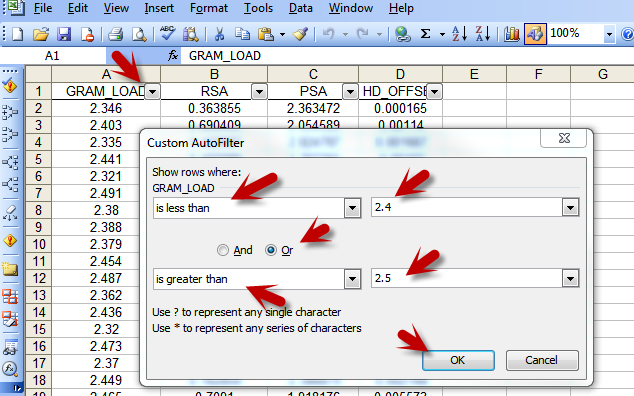Open the Chart Wizard icon

coord(511,34)
